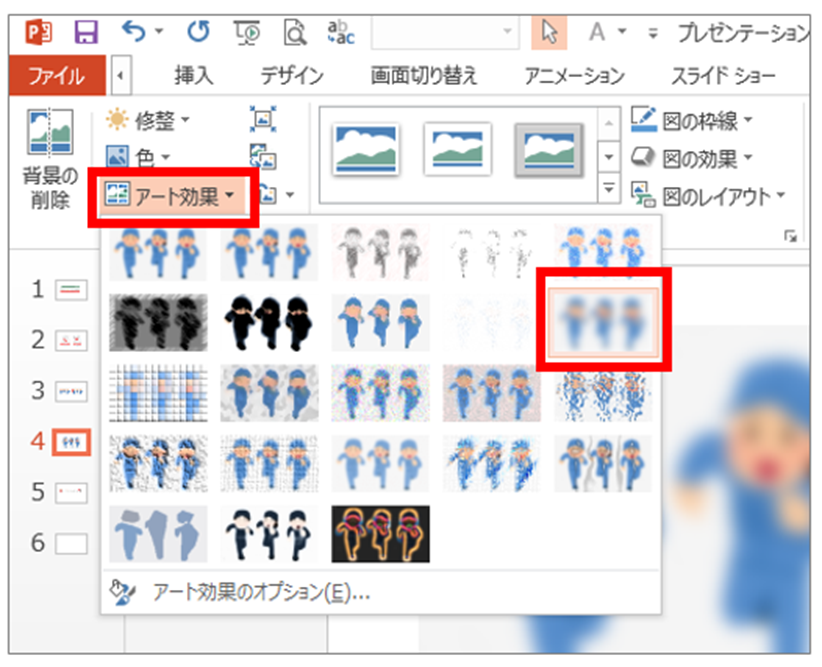
Task: Click the change picture icon
Action: 263,156
